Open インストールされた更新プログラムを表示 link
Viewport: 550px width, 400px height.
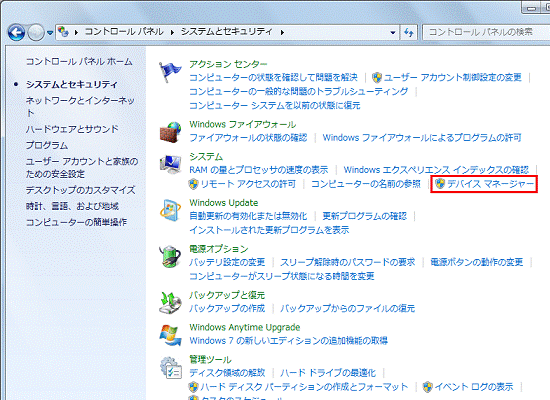click(x=269, y=230)
